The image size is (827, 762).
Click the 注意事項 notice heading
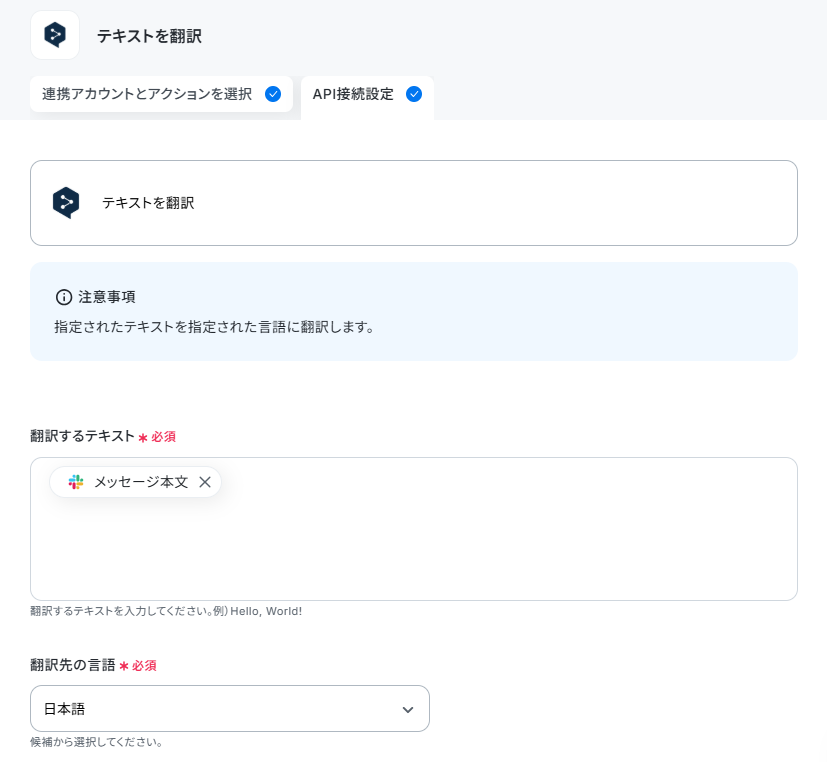(107, 297)
